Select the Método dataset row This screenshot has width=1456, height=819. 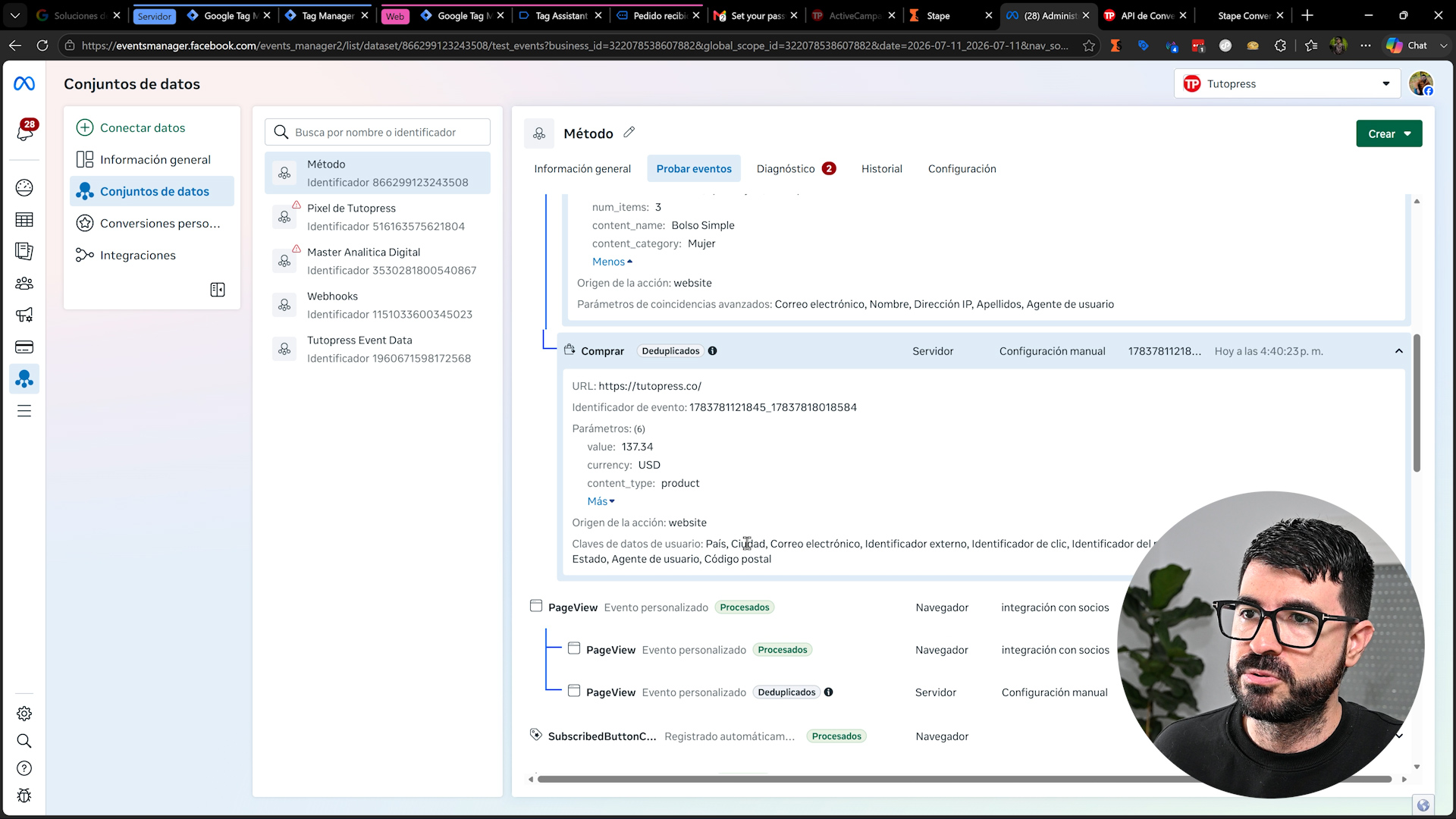[x=378, y=173]
